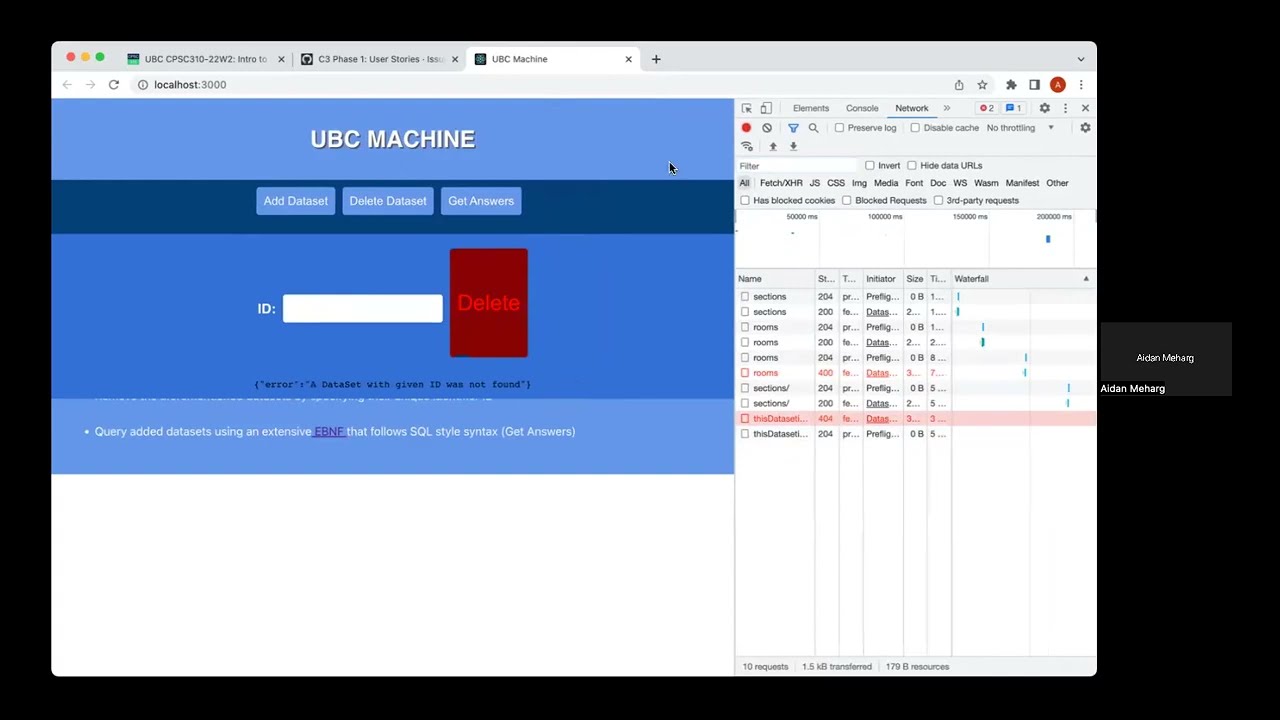Filter requests by WS type
This screenshot has width=1280, height=720.
point(960,183)
